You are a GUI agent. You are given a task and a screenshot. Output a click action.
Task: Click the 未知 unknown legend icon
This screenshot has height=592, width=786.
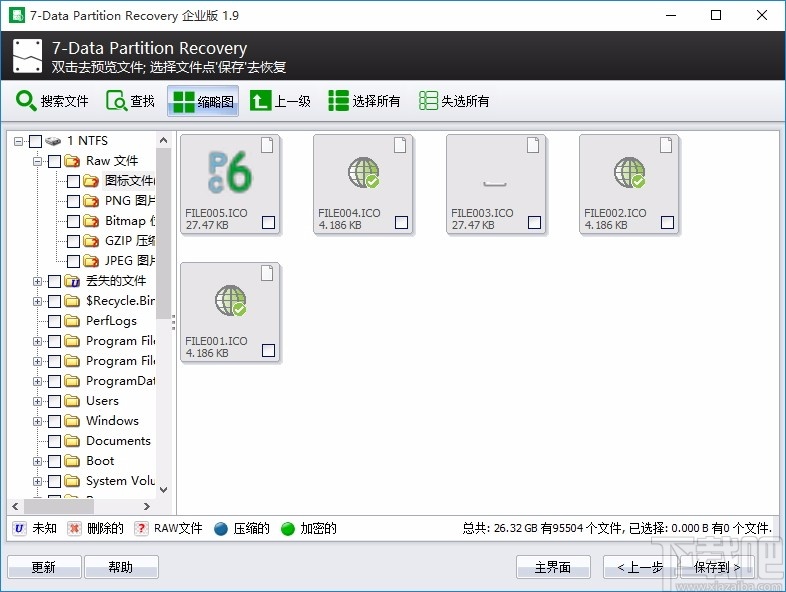click(x=19, y=528)
